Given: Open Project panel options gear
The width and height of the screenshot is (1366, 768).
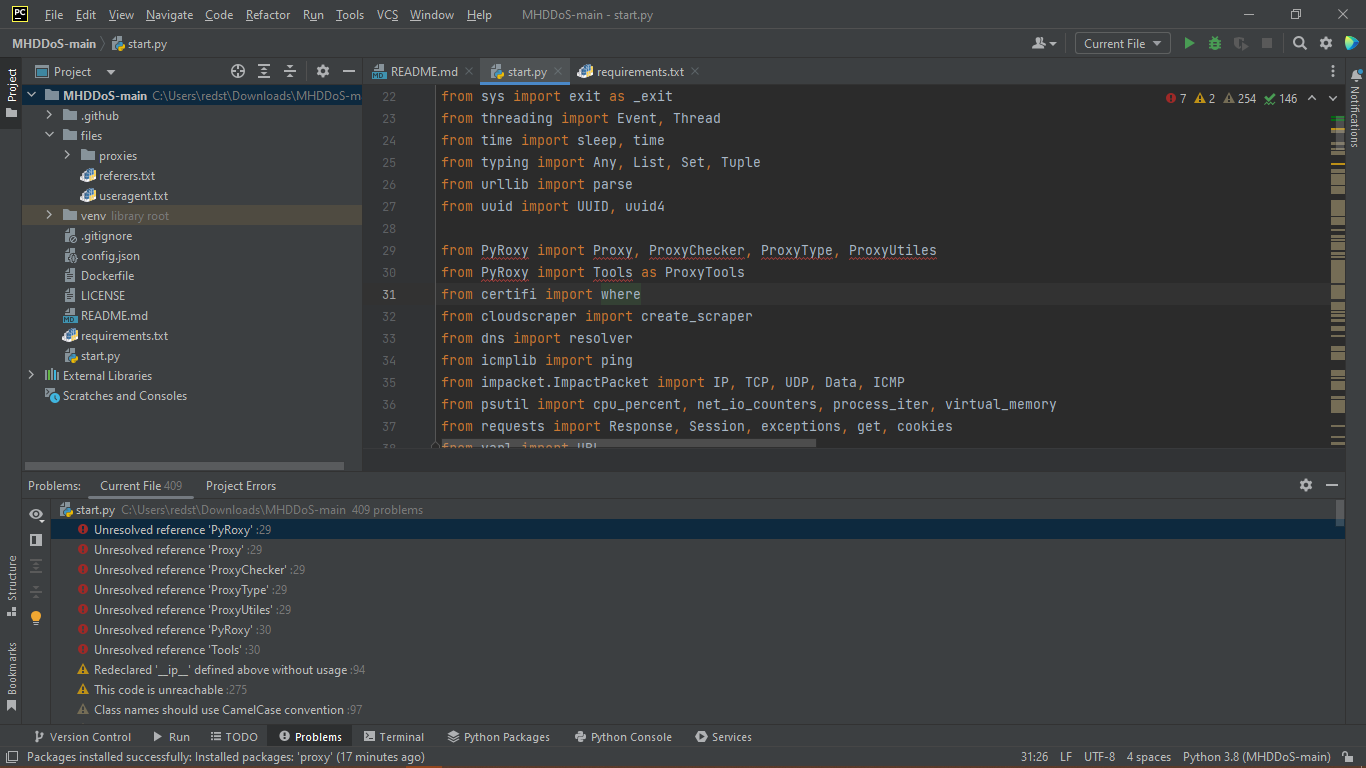Looking at the screenshot, I should tap(323, 71).
